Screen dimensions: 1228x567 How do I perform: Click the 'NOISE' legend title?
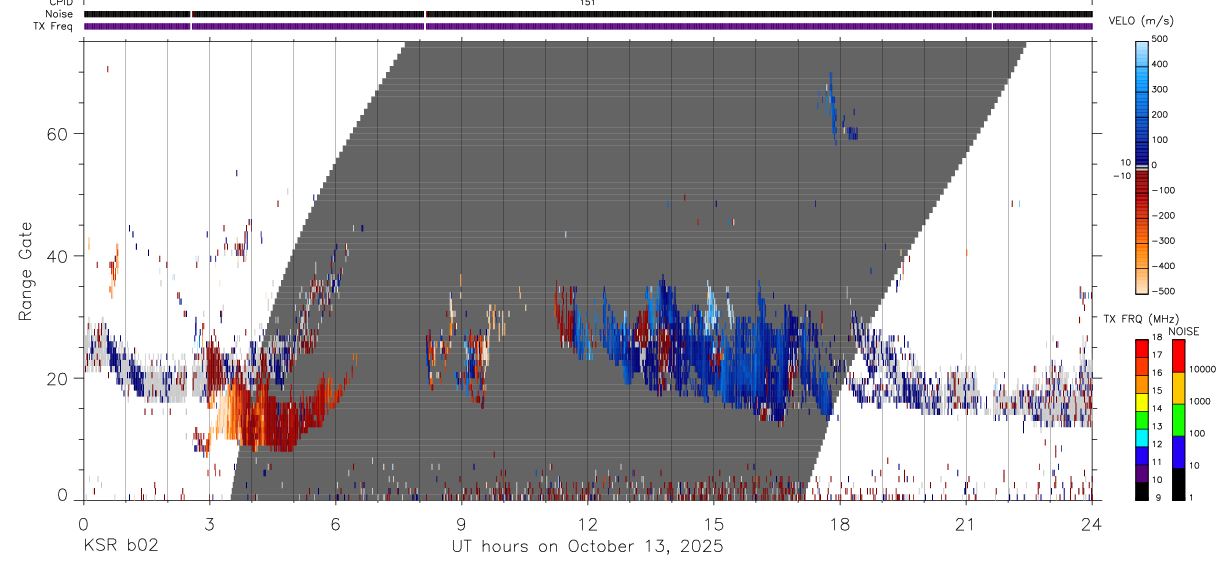pos(1183,331)
